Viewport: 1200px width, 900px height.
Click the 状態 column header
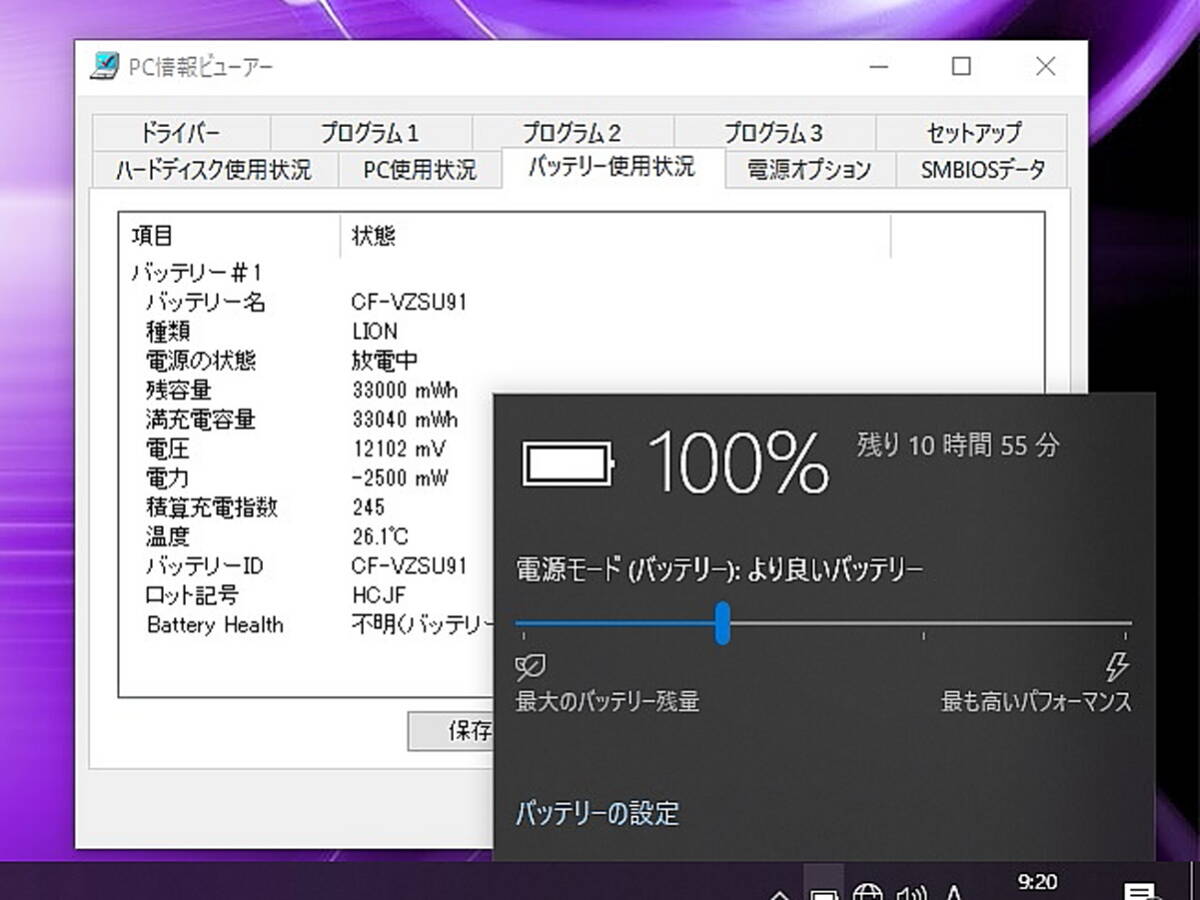[615, 236]
